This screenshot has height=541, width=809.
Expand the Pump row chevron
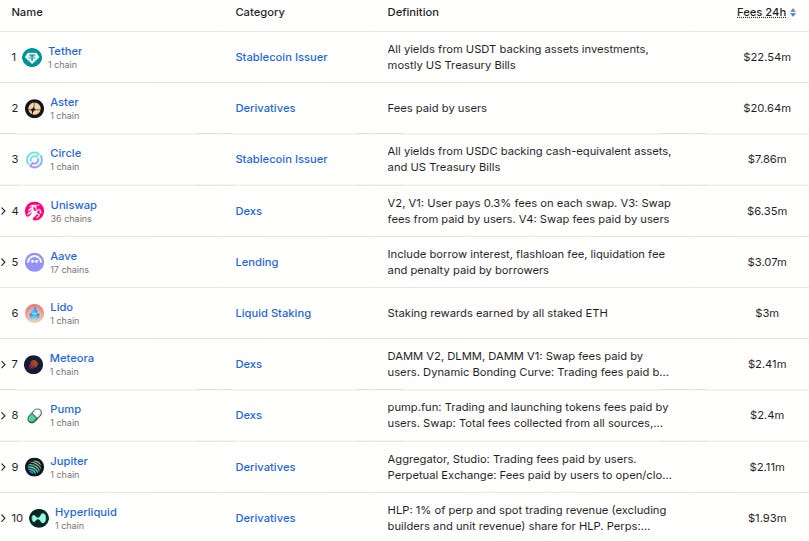pyautogui.click(x=4, y=415)
